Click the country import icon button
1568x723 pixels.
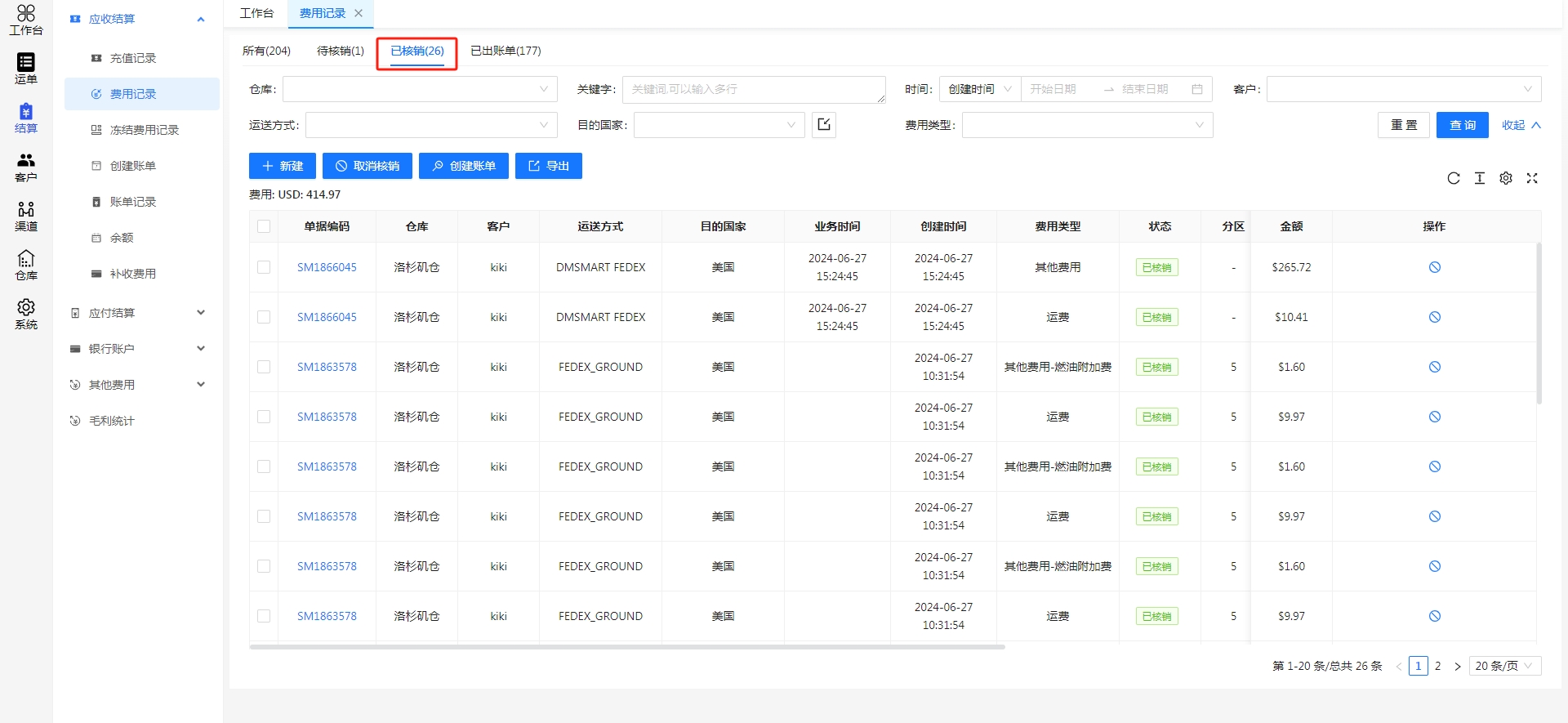pos(824,125)
